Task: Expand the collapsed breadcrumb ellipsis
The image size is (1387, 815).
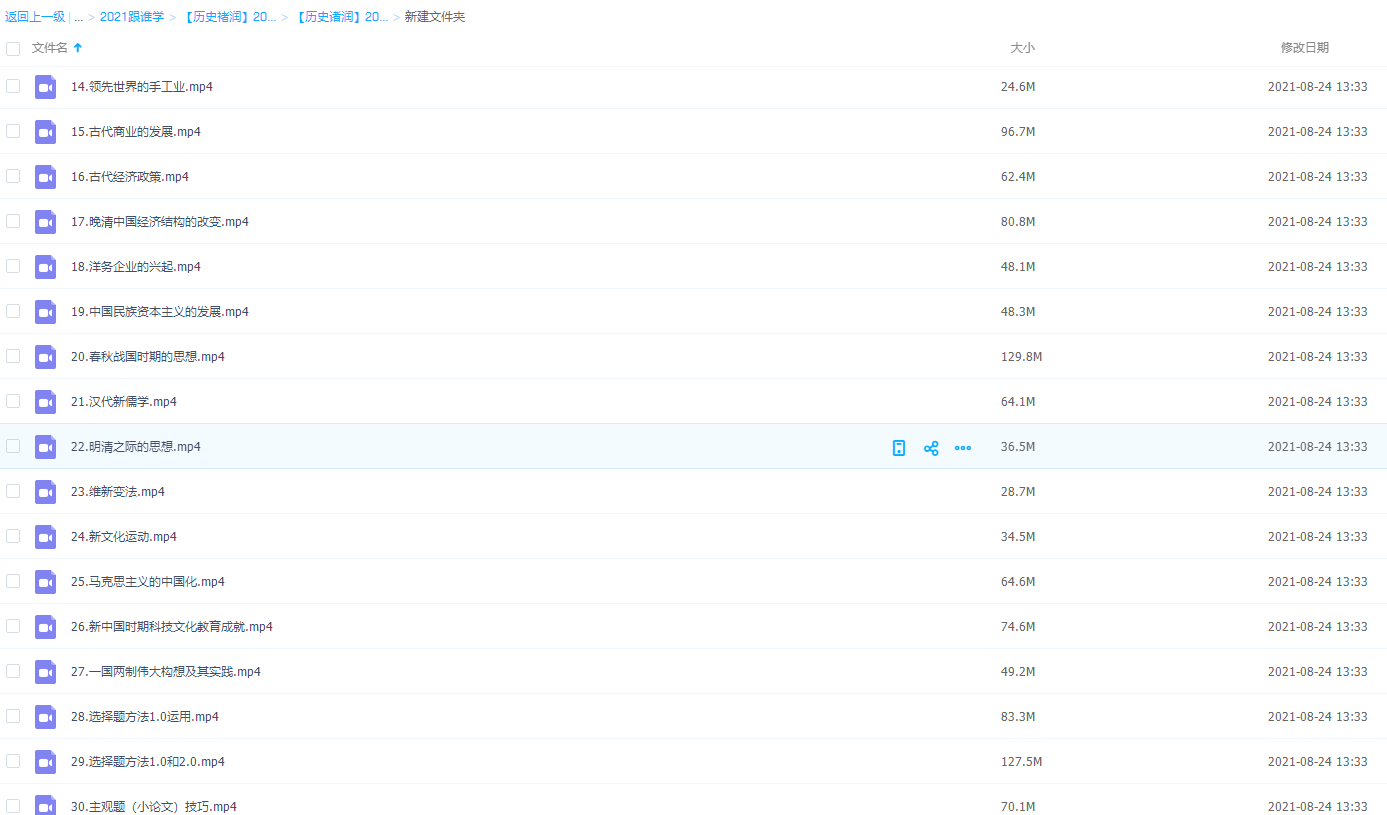Action: (x=79, y=17)
